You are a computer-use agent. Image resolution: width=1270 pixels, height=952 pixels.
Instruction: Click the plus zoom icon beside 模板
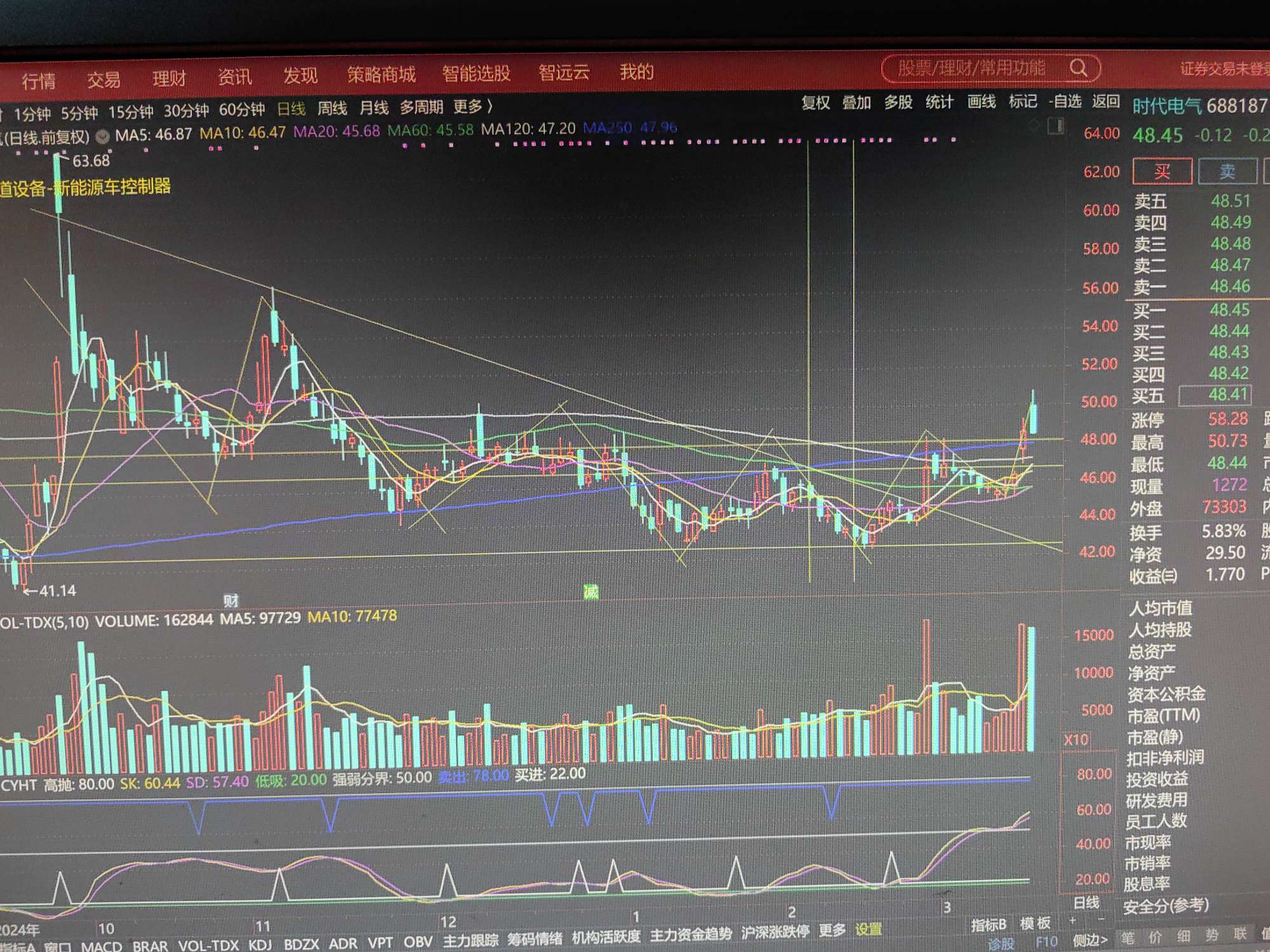tap(1073, 920)
